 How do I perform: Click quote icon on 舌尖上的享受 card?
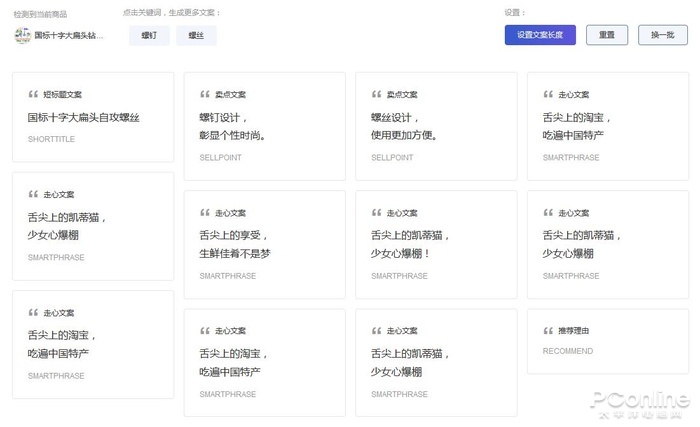point(205,212)
